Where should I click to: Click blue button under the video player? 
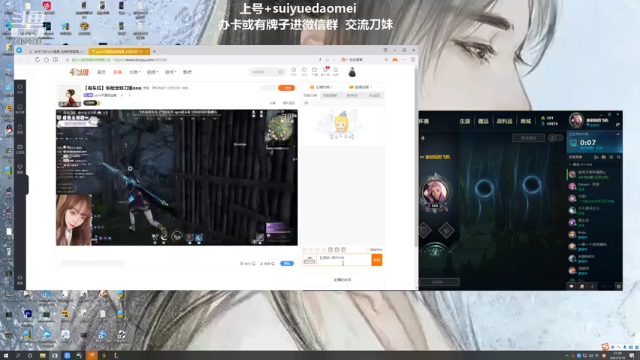(287, 264)
